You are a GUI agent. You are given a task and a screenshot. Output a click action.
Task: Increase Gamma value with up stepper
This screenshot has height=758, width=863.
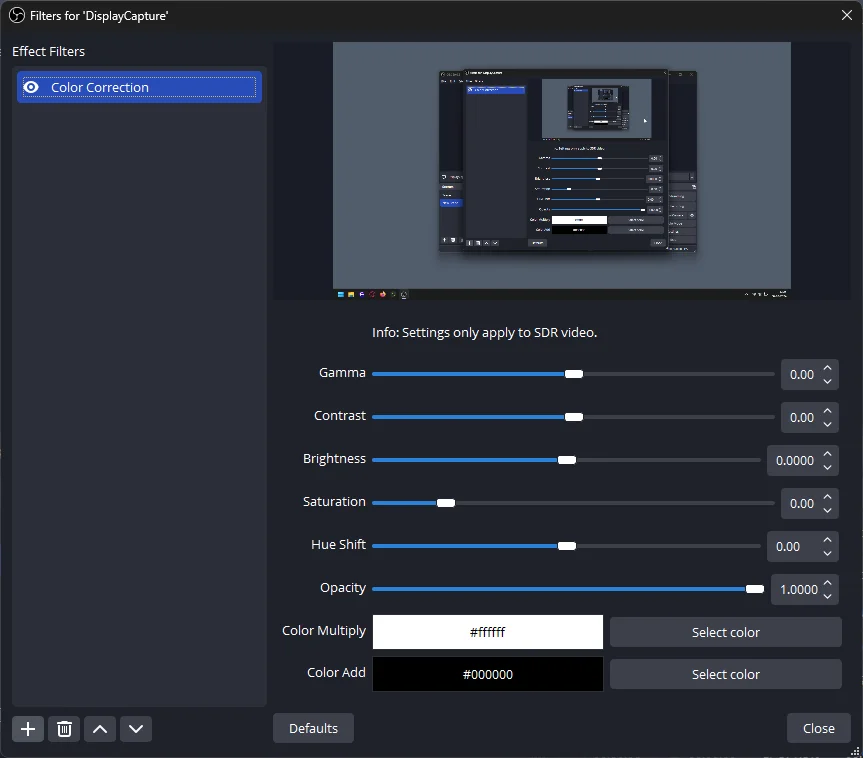coord(827,368)
